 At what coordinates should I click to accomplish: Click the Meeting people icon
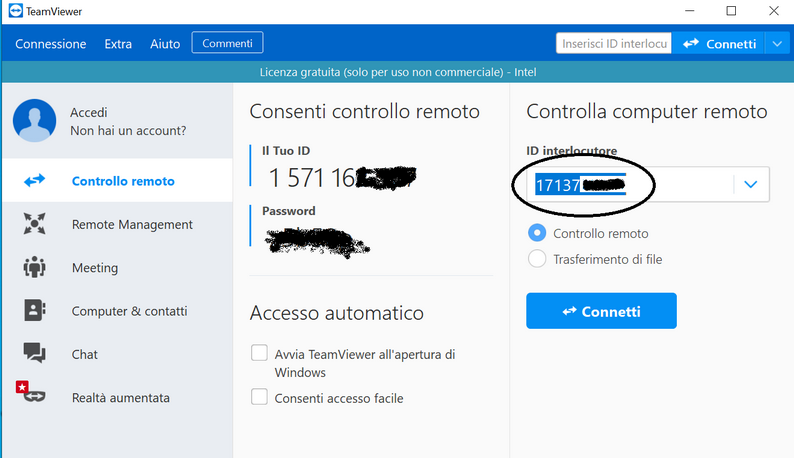click(34, 267)
